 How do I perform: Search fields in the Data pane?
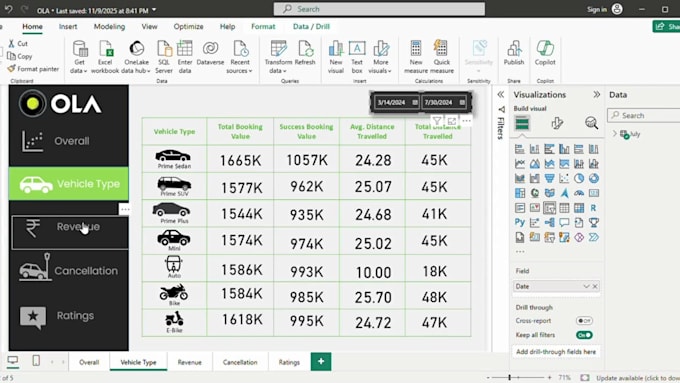click(x=644, y=115)
